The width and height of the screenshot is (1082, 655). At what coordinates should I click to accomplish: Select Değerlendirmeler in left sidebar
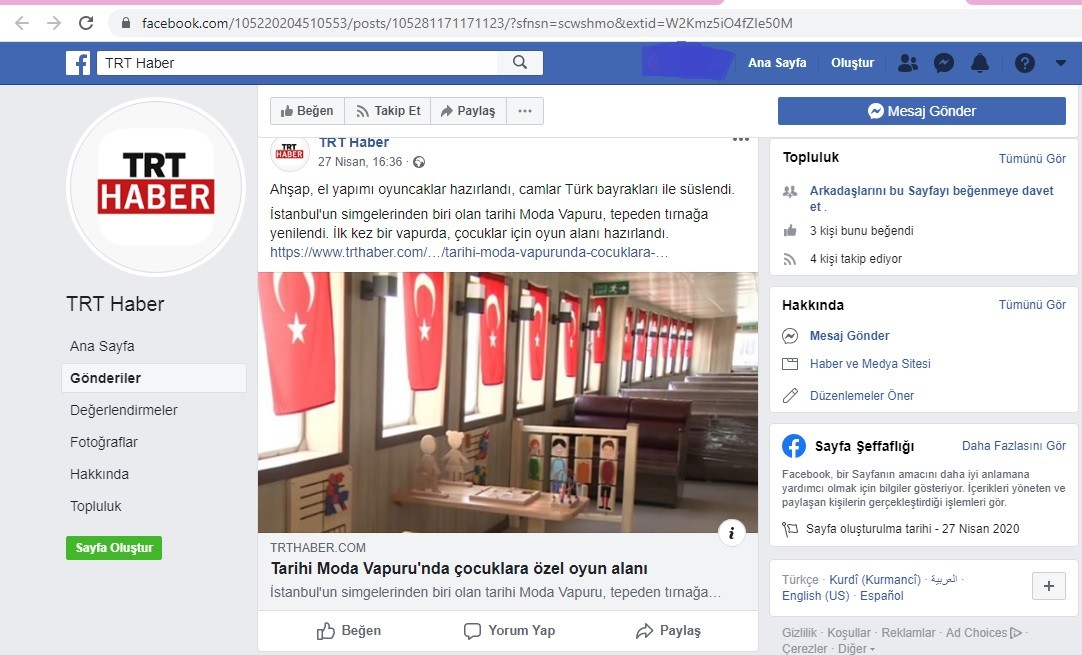(124, 410)
